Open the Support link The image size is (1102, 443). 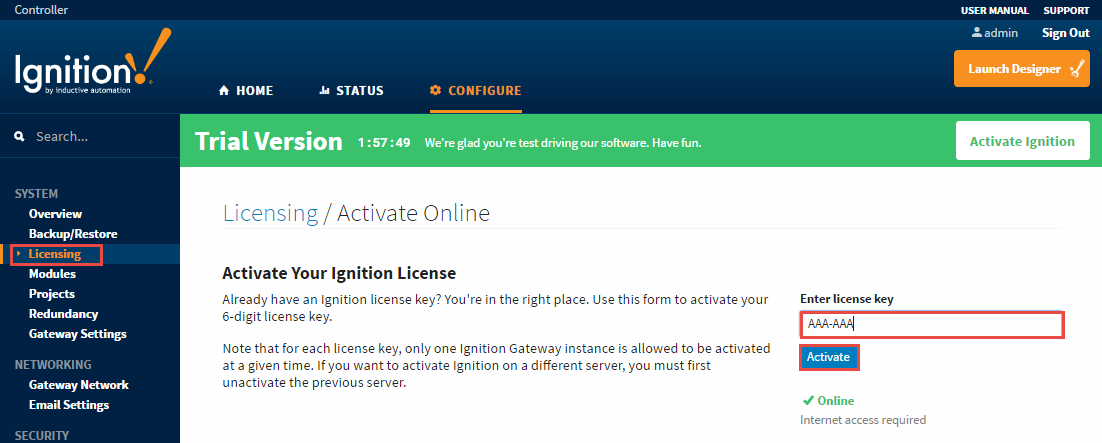click(1066, 10)
